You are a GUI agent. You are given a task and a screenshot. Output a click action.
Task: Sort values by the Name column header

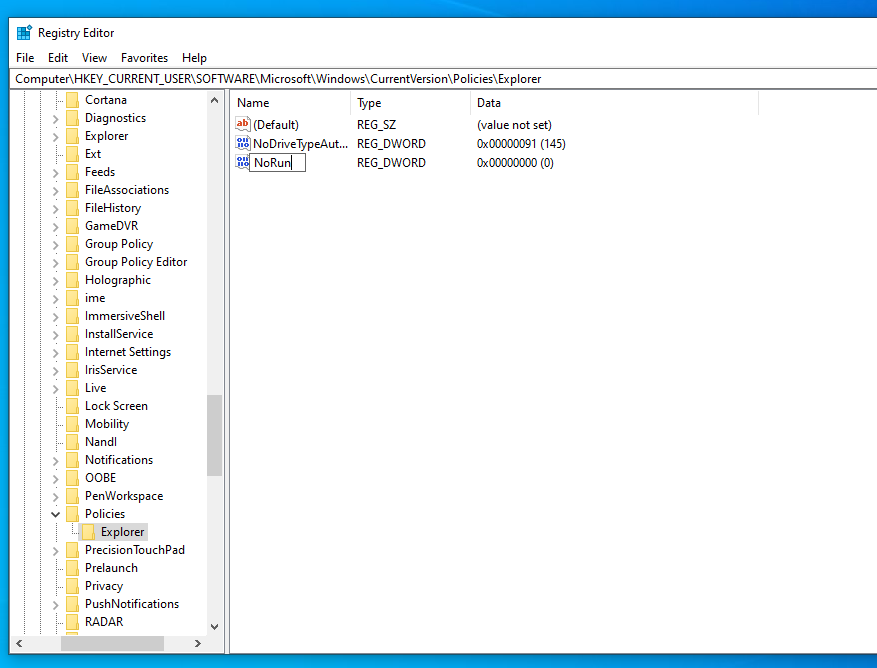tap(290, 103)
